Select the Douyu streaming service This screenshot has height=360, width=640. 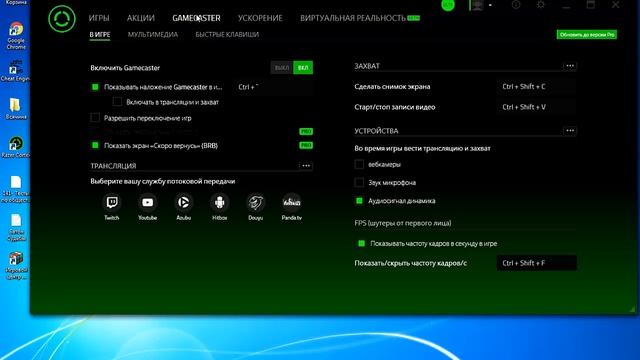click(256, 202)
